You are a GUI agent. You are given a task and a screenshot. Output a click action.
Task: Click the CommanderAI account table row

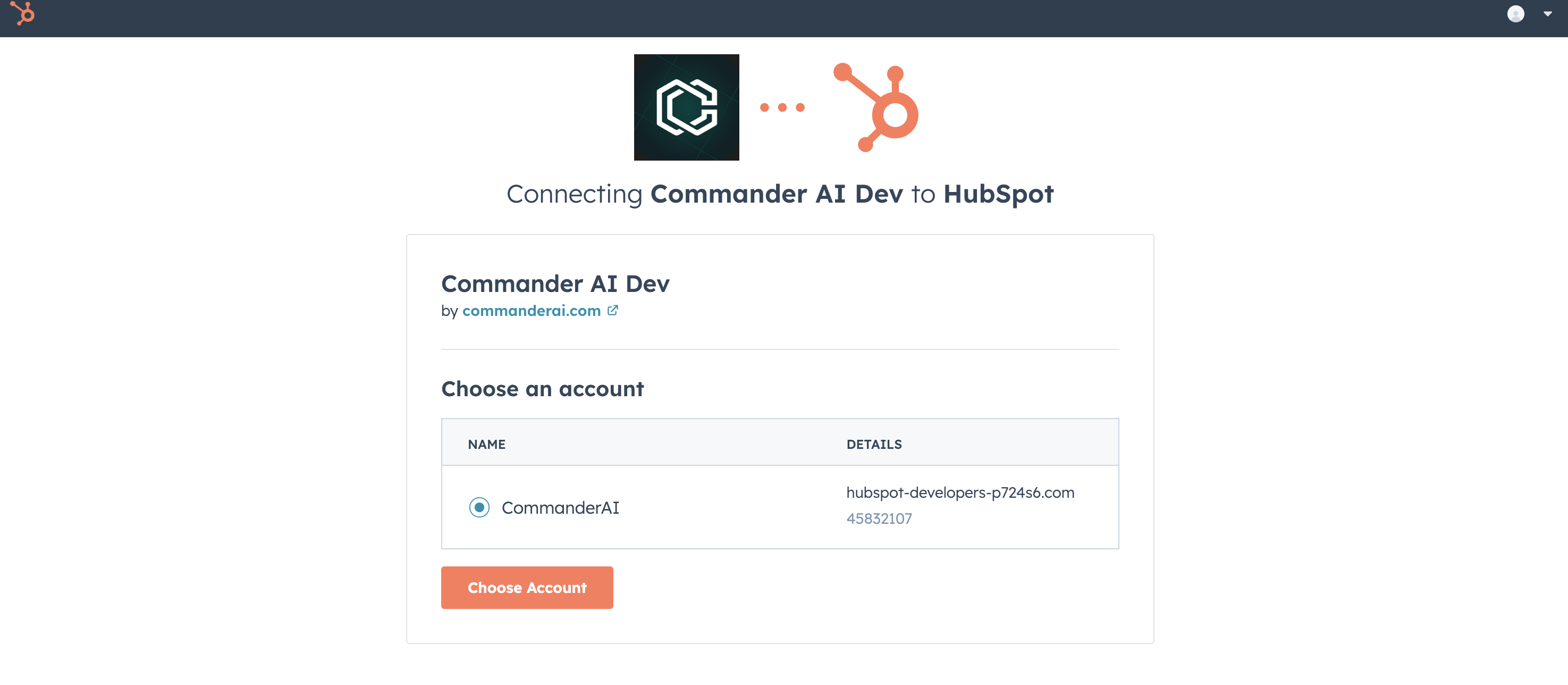click(730, 507)
